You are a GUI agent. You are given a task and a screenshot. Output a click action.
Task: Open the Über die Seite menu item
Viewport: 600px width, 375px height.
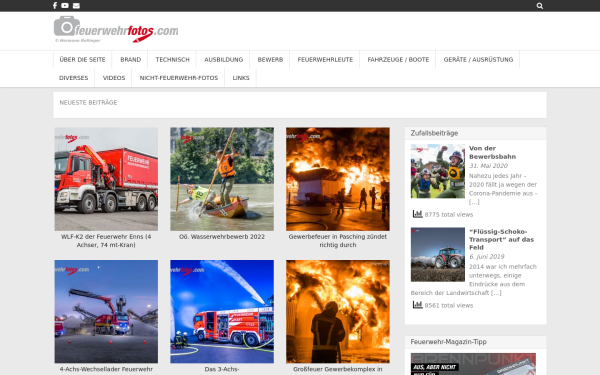82,60
